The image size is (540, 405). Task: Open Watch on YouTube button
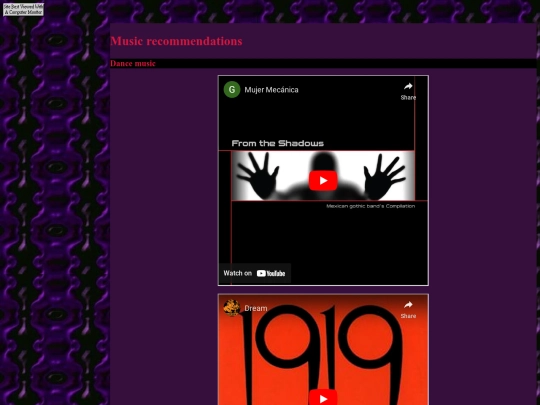[255, 273]
